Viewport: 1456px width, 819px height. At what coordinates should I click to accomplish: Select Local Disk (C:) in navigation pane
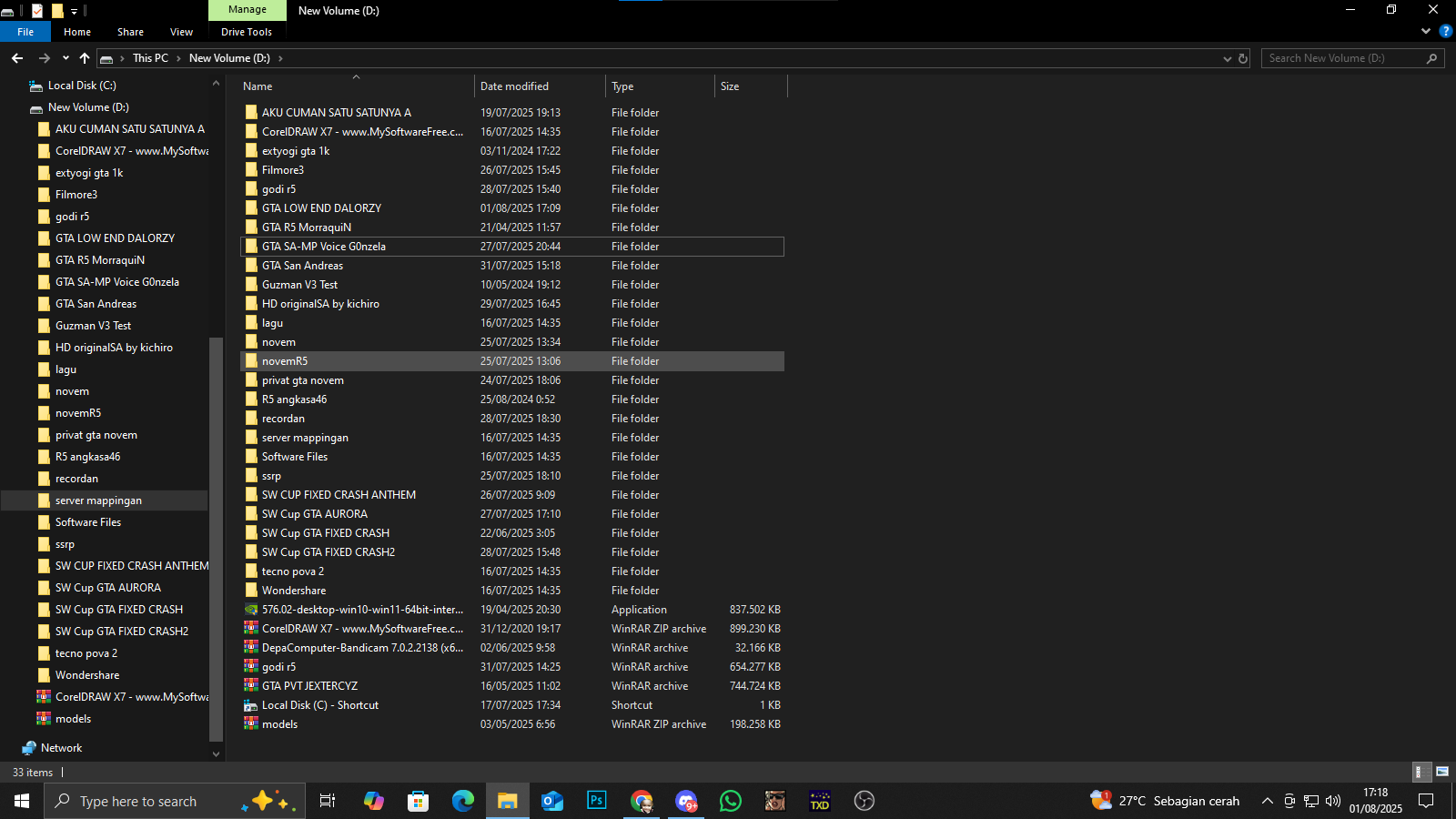[82, 86]
